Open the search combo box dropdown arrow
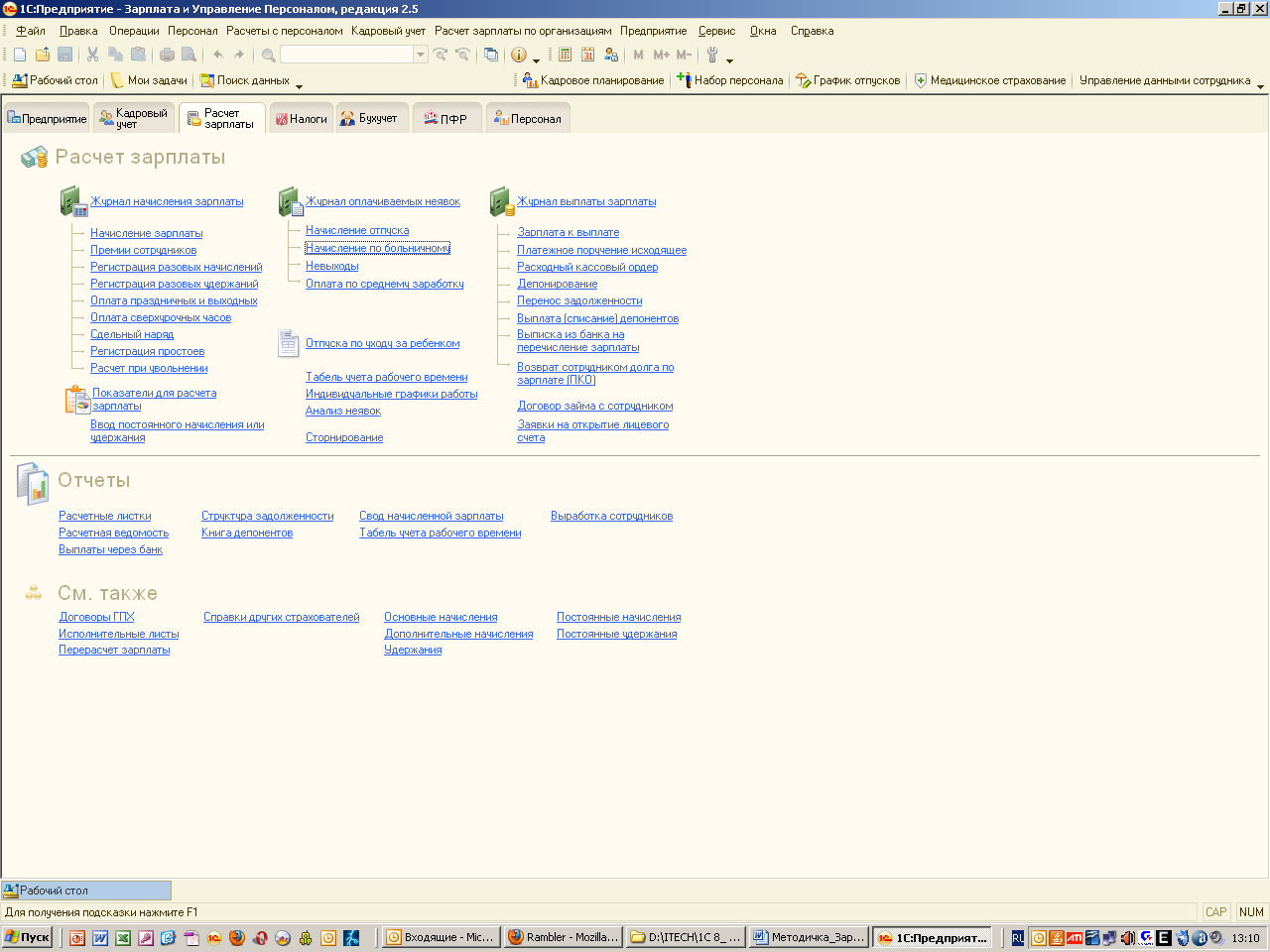The height and width of the screenshot is (952, 1270). [421, 55]
